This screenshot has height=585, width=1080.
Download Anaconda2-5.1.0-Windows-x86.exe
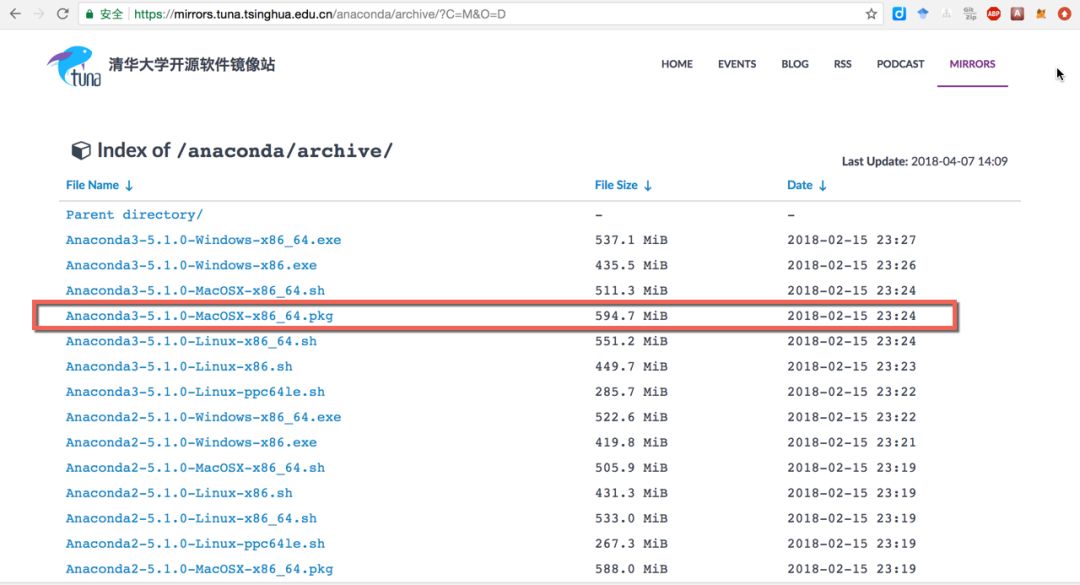point(191,442)
